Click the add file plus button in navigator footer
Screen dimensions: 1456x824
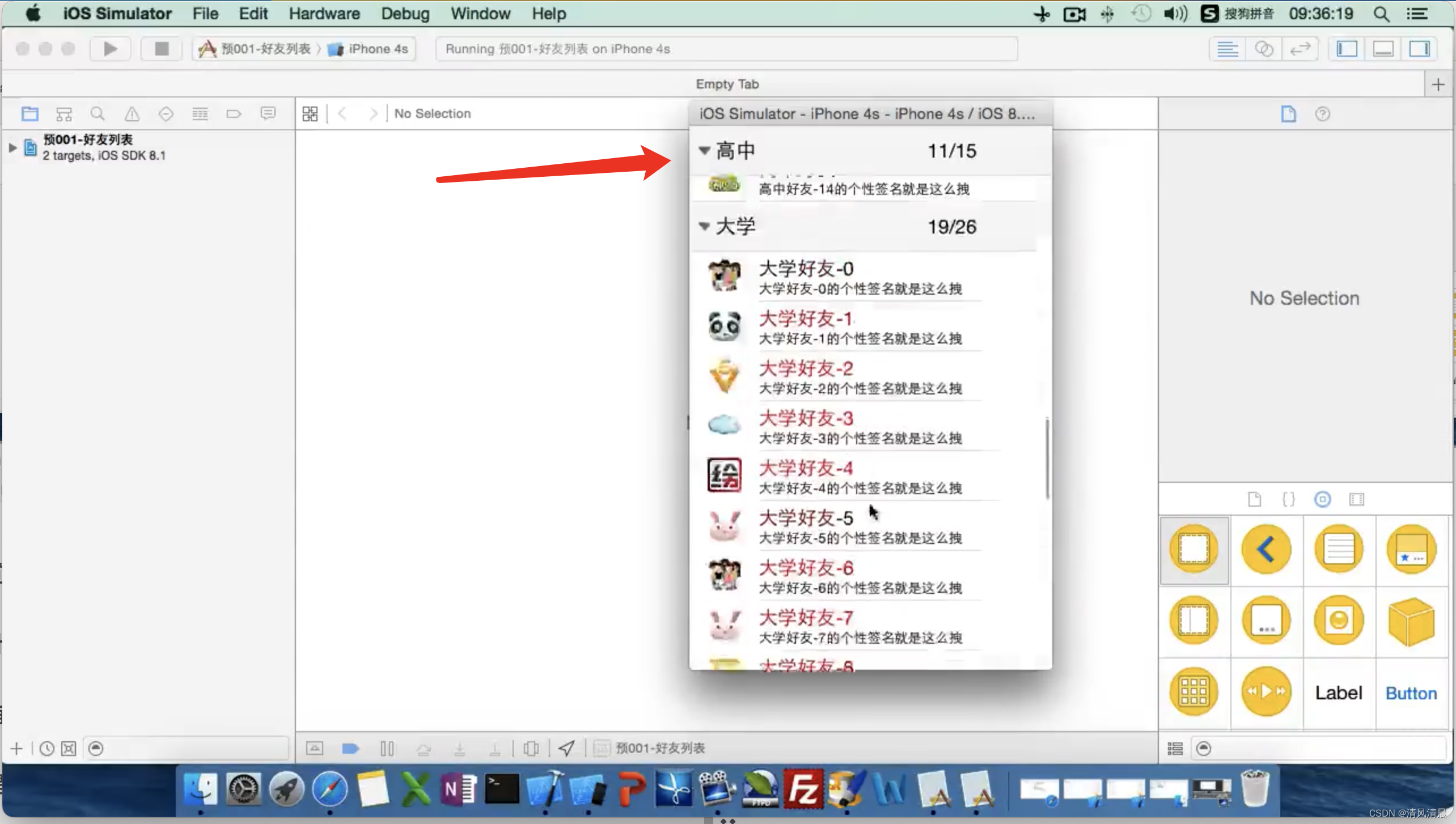pos(16,749)
